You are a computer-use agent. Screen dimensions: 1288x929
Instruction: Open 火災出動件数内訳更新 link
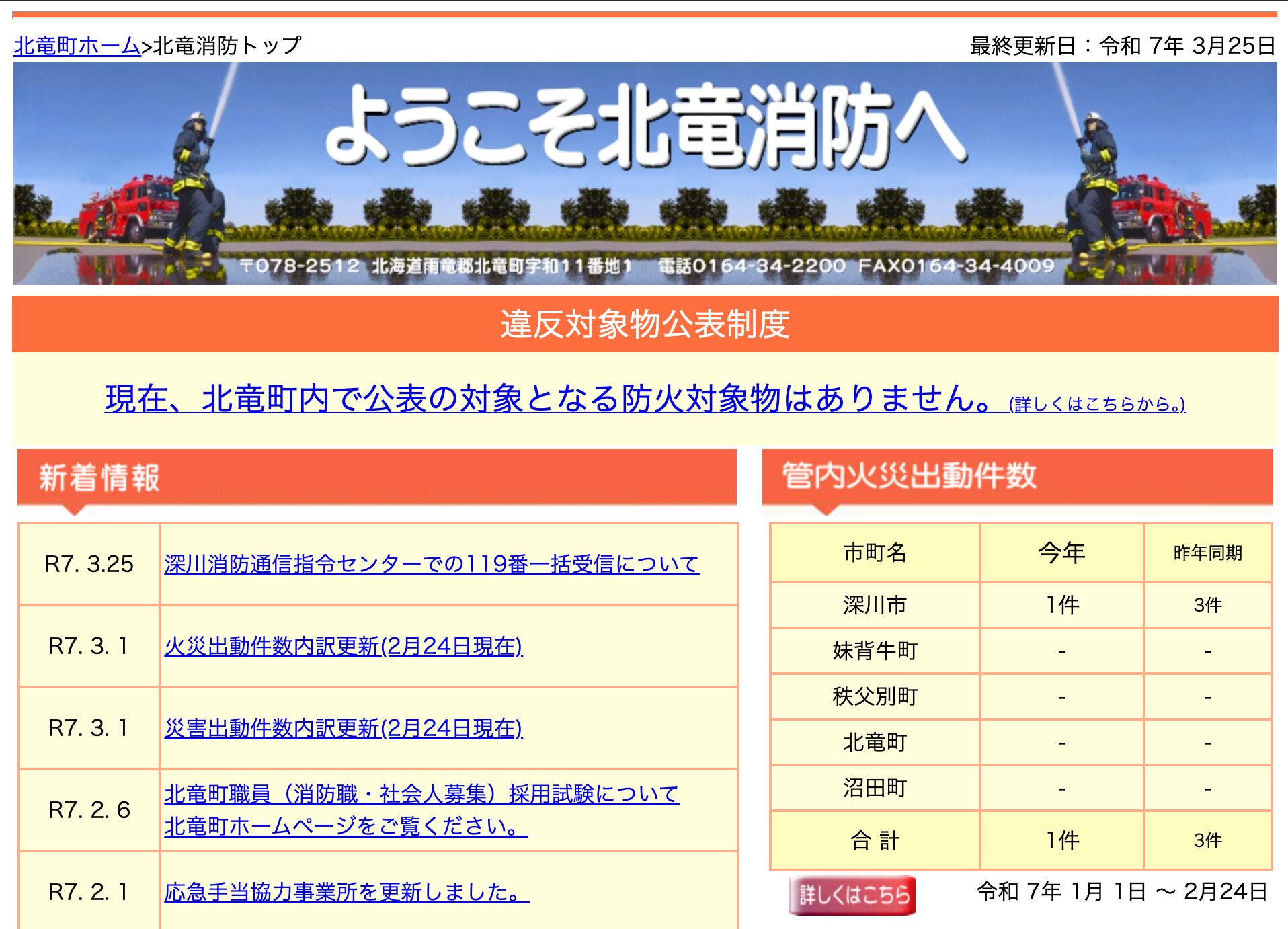pos(343,647)
